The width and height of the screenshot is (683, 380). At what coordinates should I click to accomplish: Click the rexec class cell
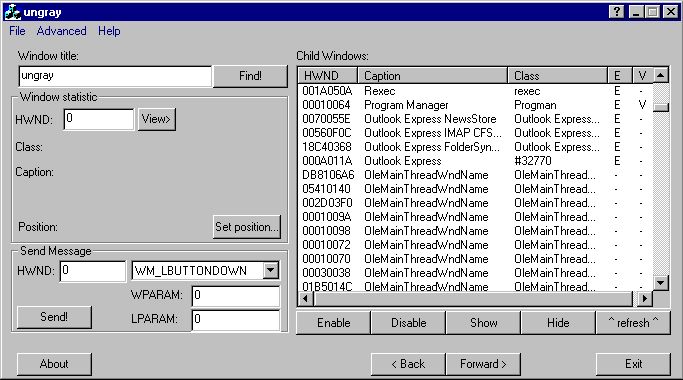[x=527, y=91]
